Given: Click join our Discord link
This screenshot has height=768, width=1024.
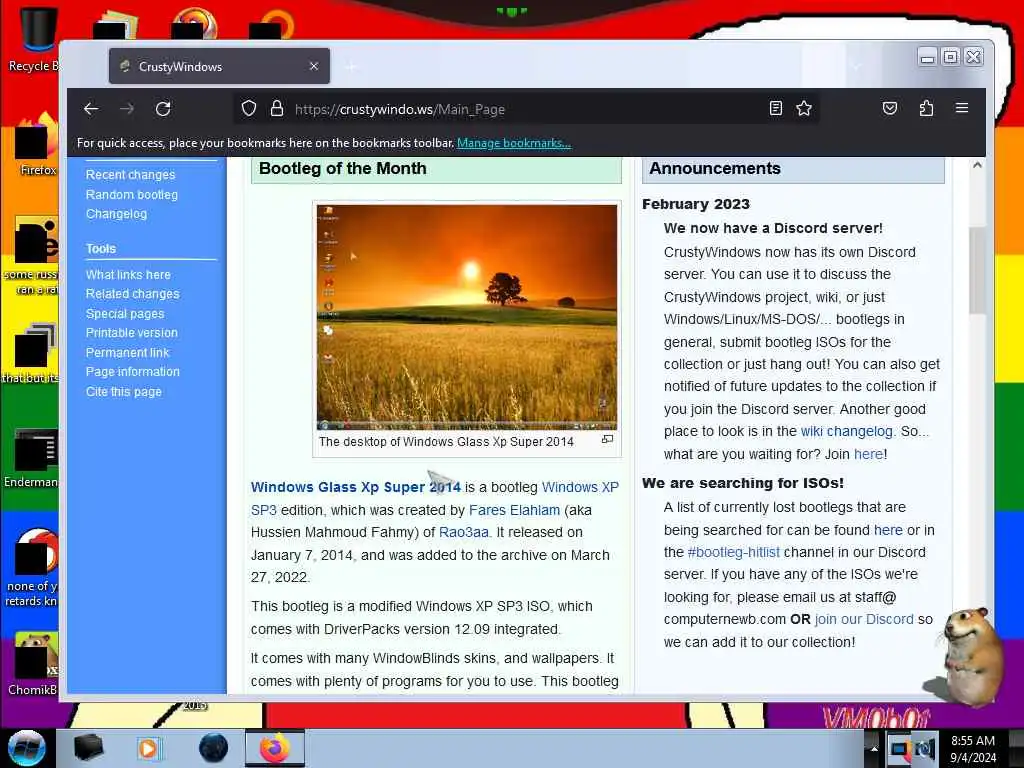Looking at the screenshot, I should [x=864, y=619].
